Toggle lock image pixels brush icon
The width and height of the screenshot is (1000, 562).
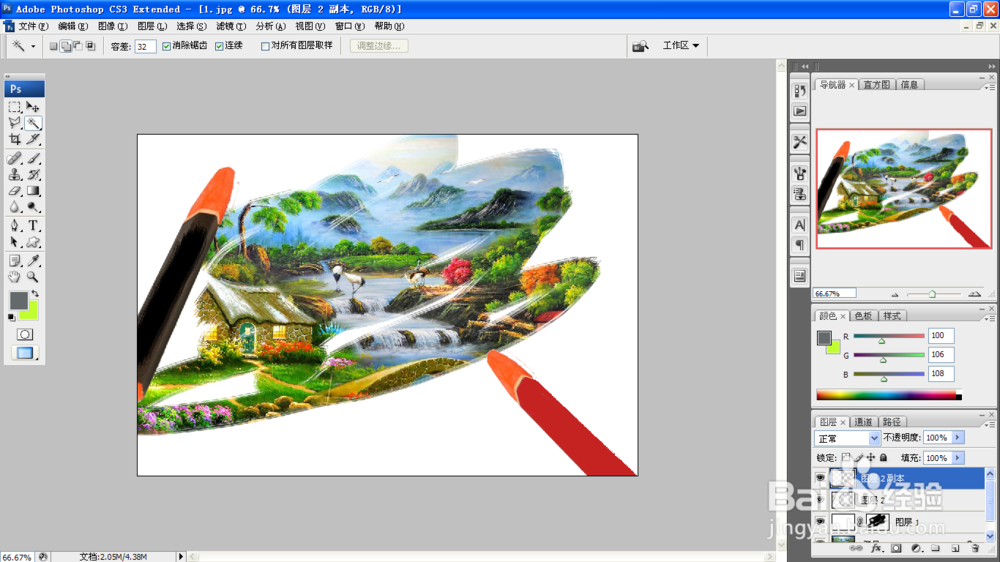click(x=858, y=457)
